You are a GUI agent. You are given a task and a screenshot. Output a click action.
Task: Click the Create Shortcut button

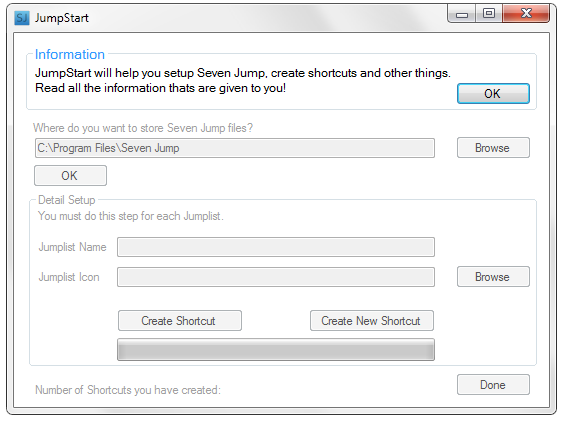180,321
